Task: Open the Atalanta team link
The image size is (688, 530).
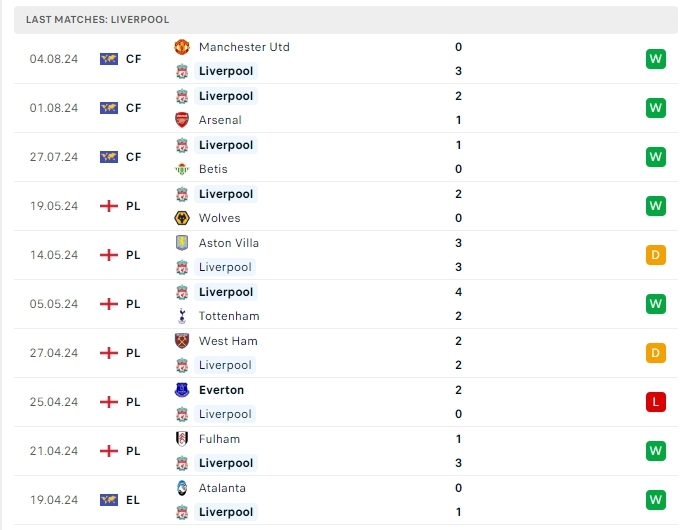Action: pyautogui.click(x=222, y=488)
